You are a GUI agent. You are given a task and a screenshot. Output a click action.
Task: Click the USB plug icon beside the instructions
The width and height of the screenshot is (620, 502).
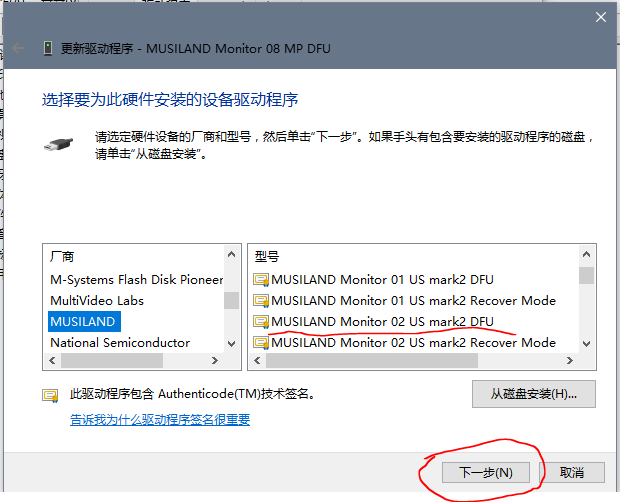pos(58,144)
